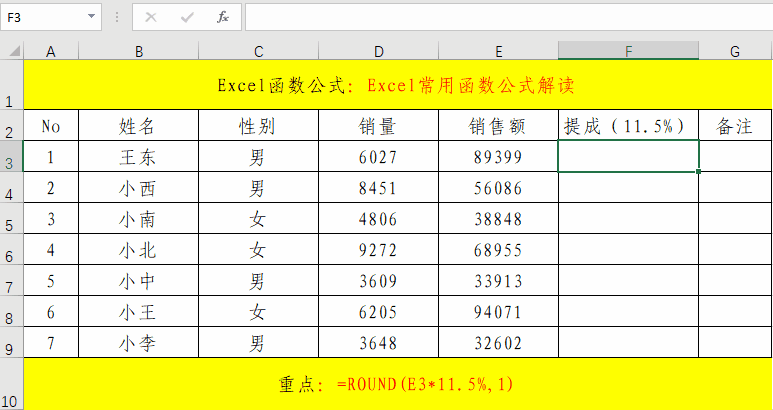This screenshot has height=410, width=773.
Task: Select row 3 header
Action: coord(11,156)
